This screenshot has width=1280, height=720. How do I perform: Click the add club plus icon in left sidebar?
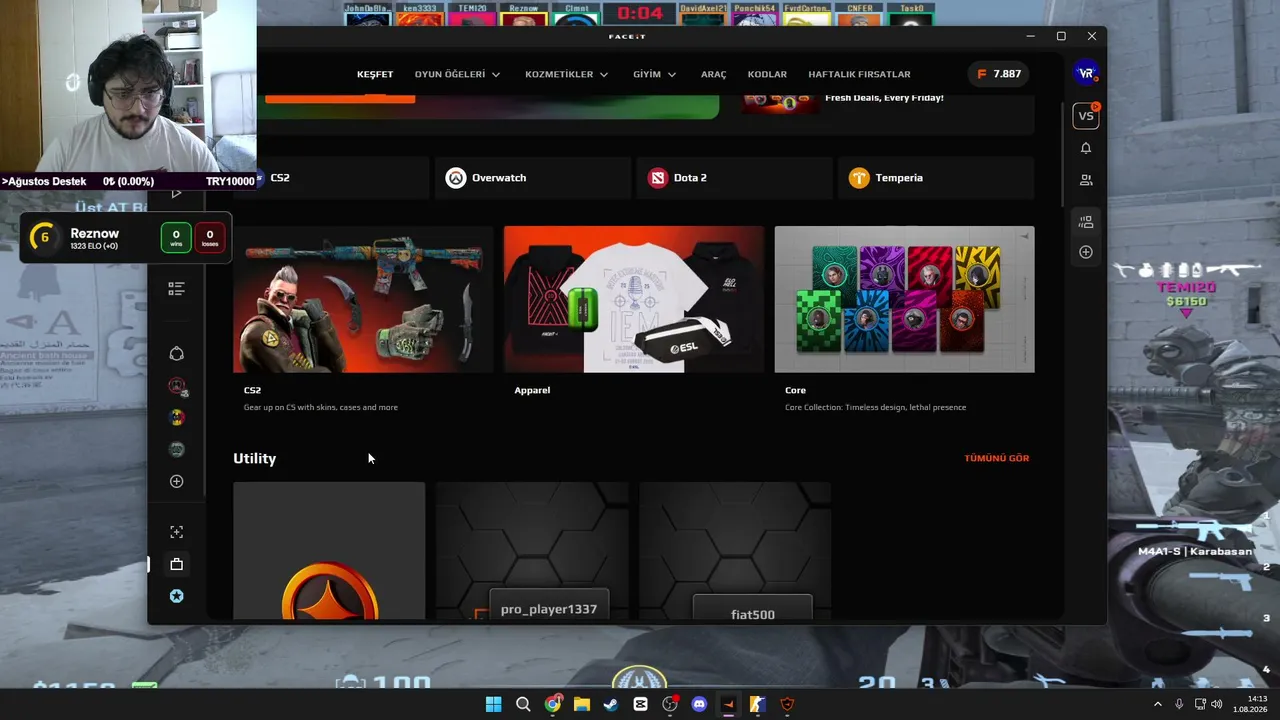coord(177,482)
